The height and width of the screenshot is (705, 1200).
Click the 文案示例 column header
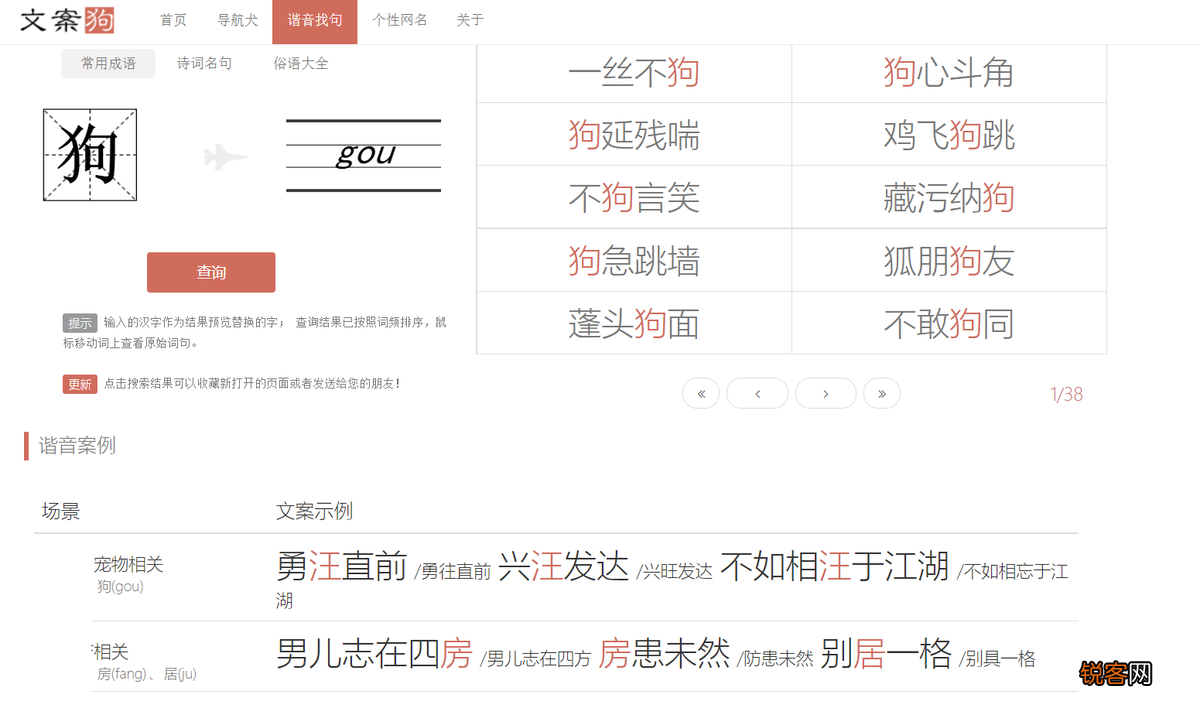(x=314, y=512)
